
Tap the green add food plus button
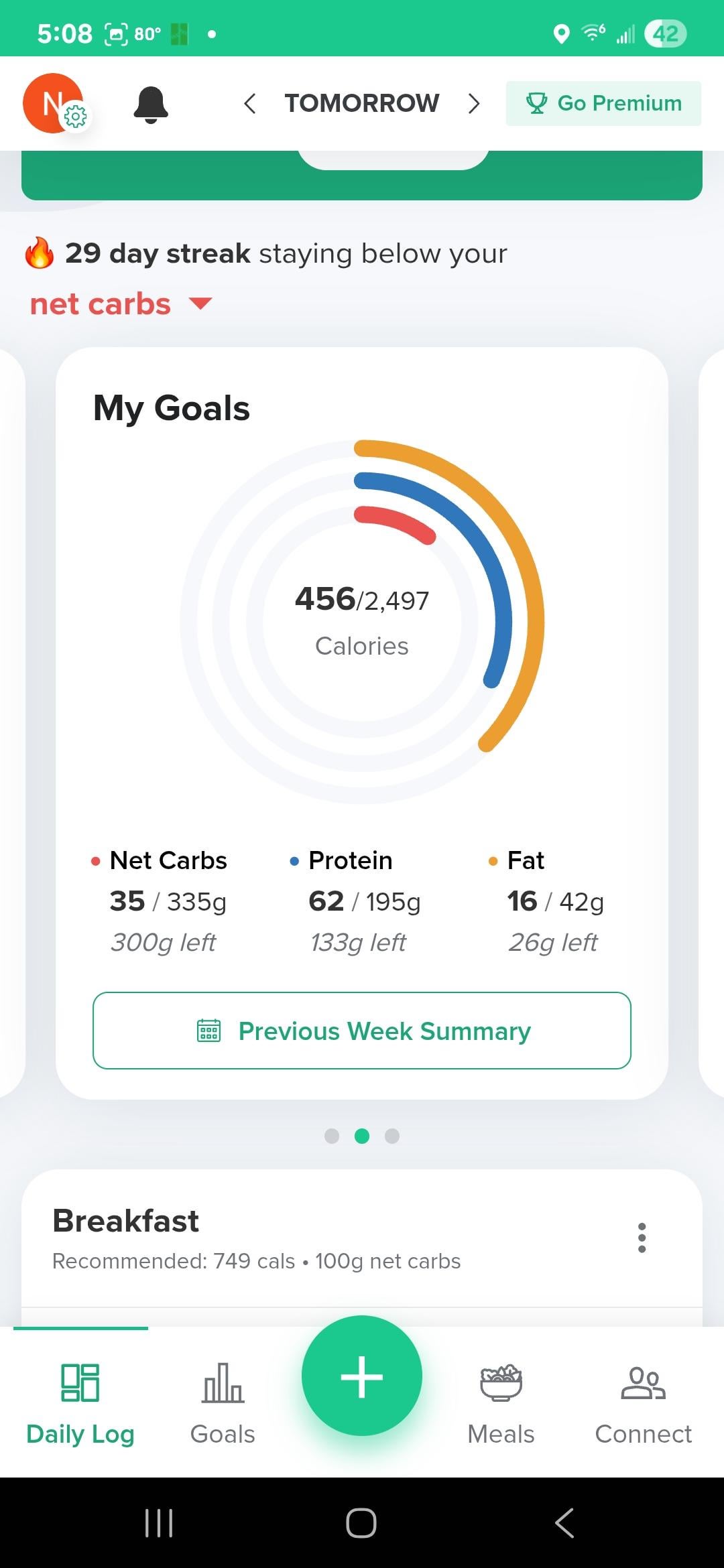coord(362,1376)
